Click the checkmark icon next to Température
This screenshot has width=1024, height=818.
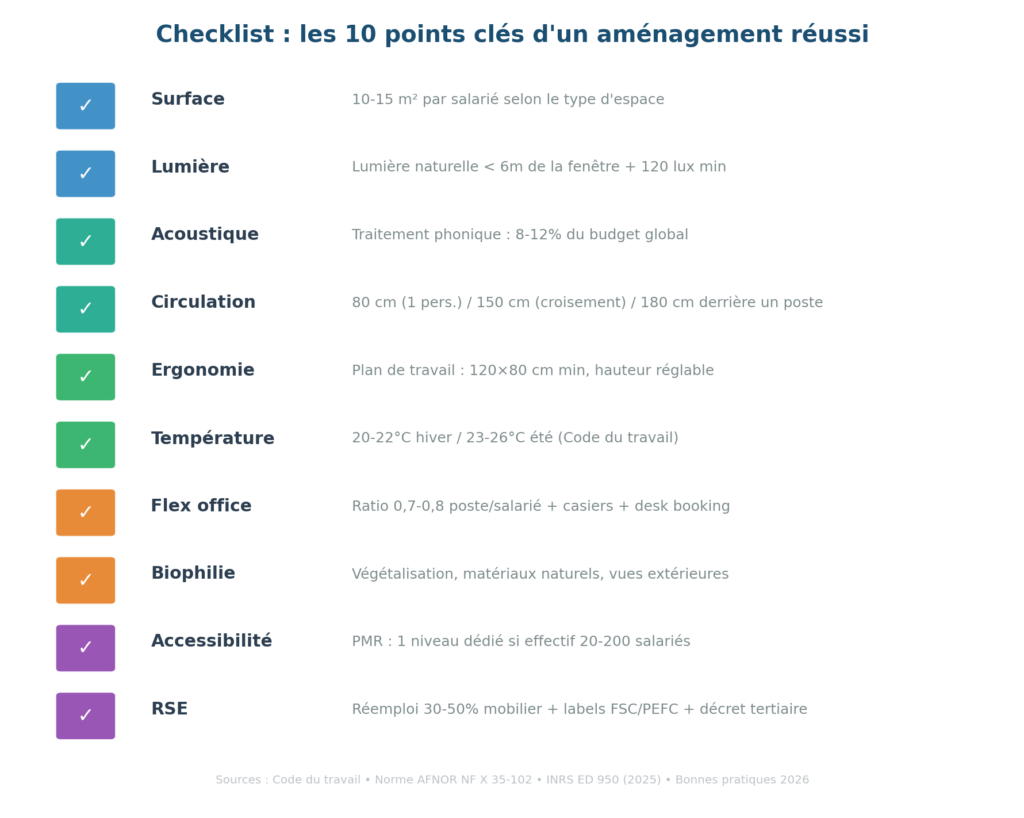pos(85,445)
